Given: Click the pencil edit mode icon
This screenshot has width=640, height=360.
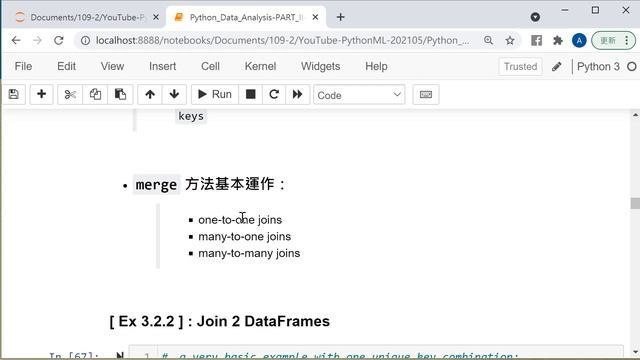Looking at the screenshot, I should (557, 67).
